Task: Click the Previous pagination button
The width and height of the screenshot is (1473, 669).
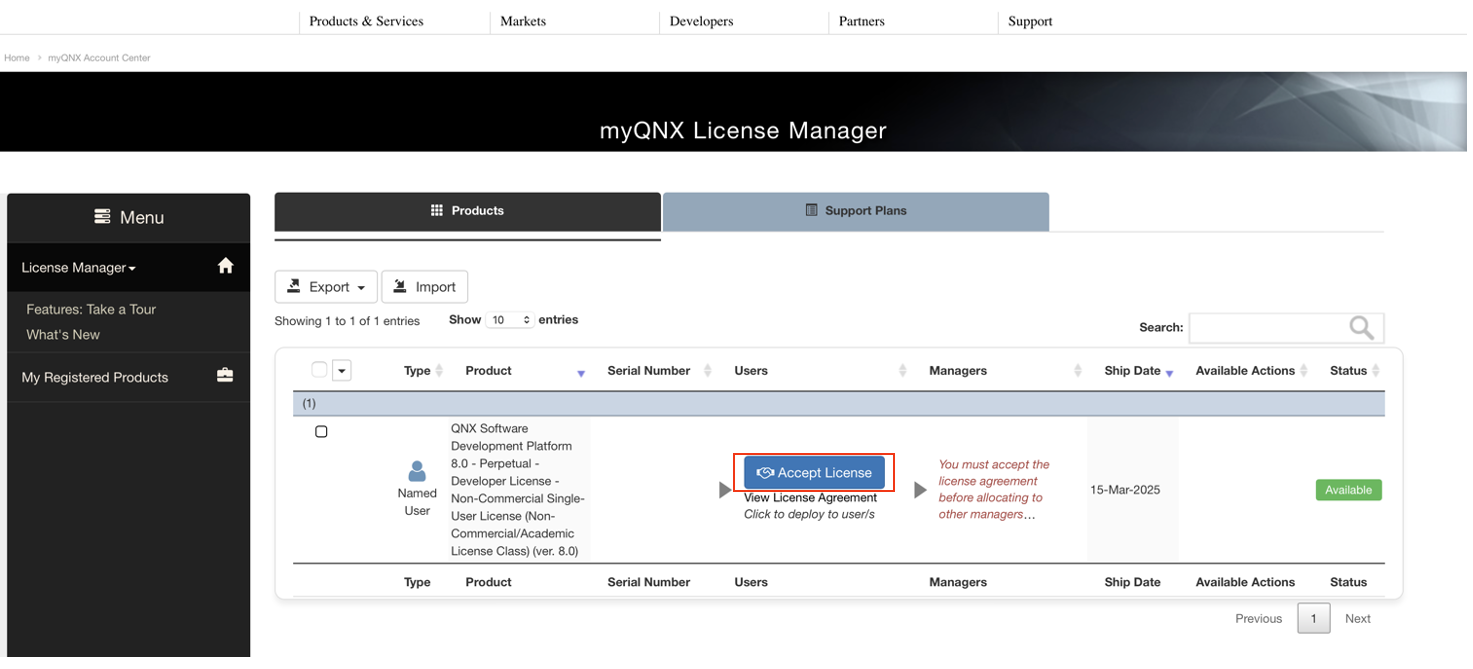Action: pos(1258,619)
